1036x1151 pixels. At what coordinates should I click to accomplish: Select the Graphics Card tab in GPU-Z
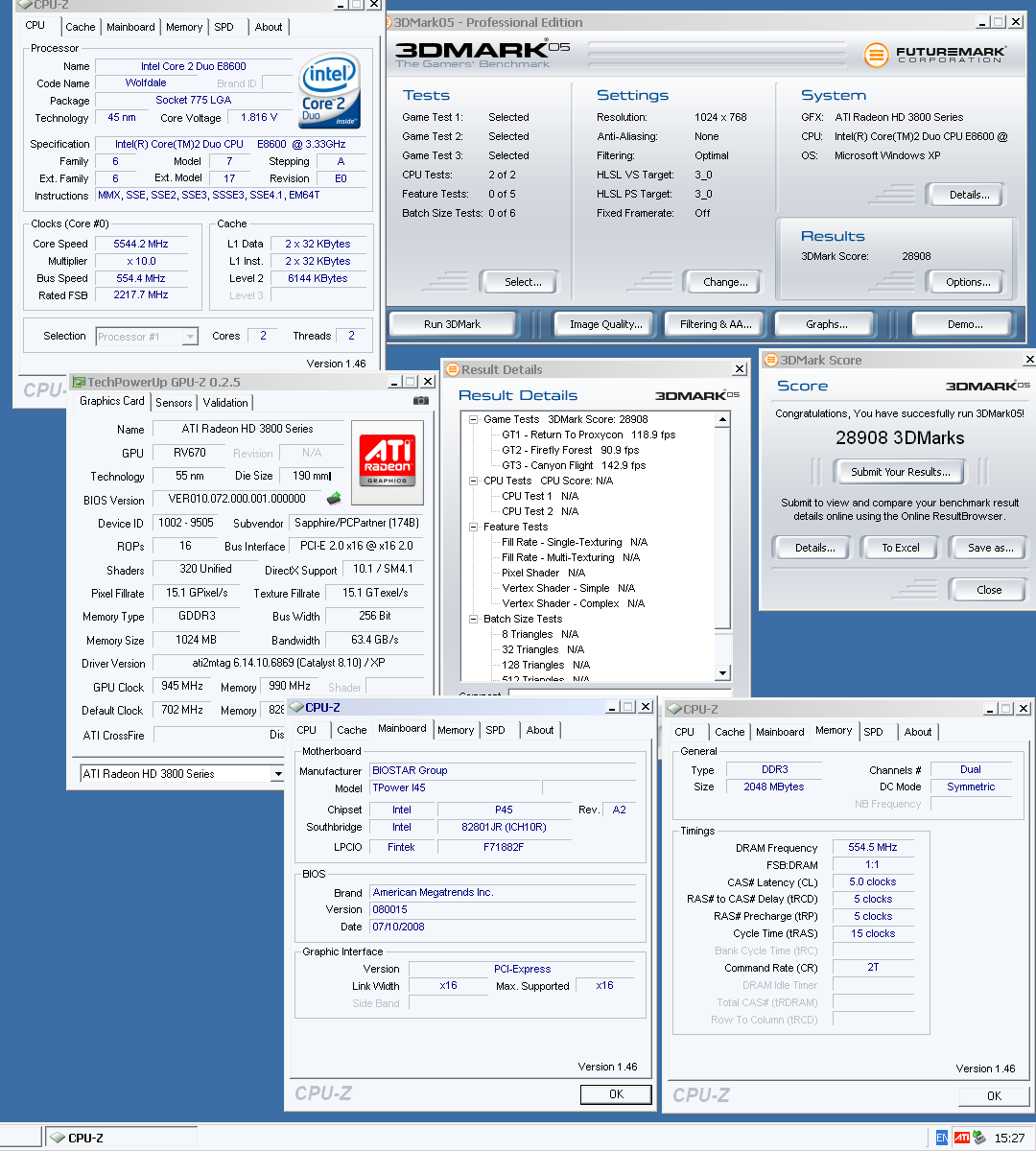click(112, 401)
